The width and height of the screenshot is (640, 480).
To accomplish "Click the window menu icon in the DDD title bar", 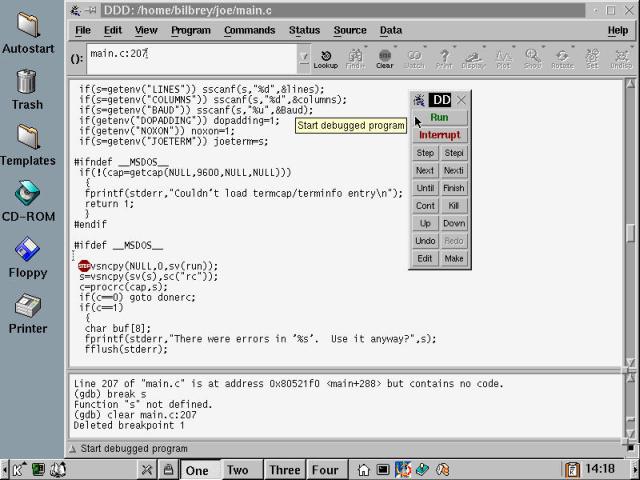I will 75,9.
